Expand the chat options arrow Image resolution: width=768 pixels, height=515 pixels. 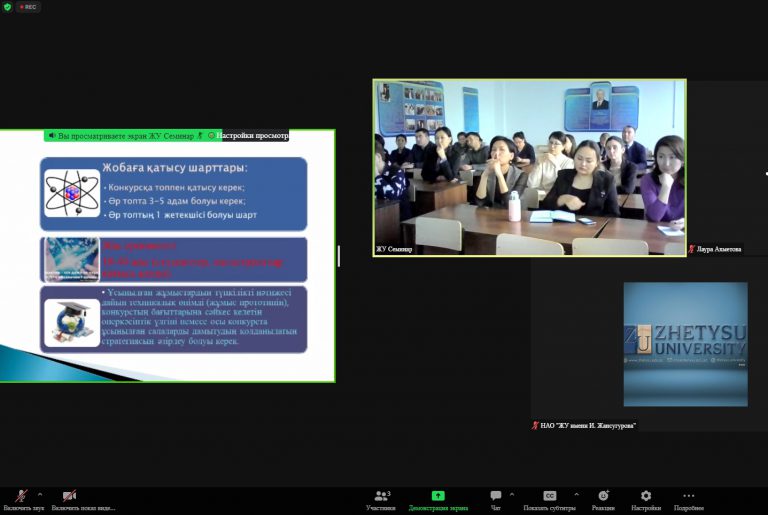(512, 494)
